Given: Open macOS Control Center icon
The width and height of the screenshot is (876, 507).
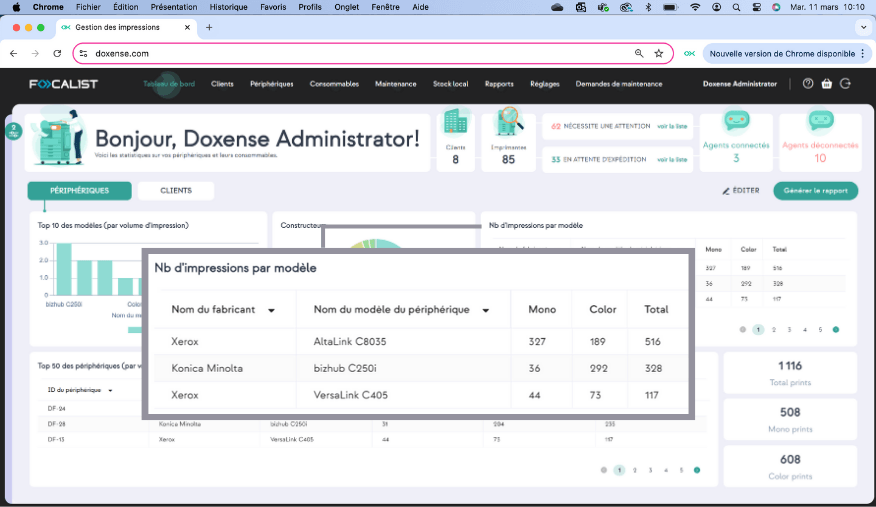Looking at the screenshot, I should click(756, 7).
